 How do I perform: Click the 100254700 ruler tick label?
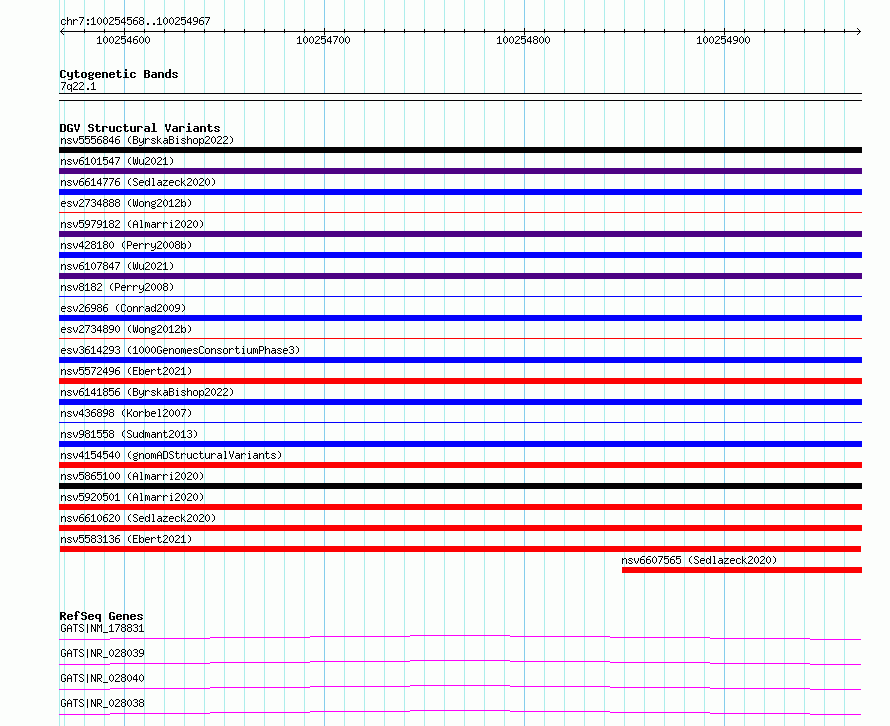pyautogui.click(x=323, y=40)
